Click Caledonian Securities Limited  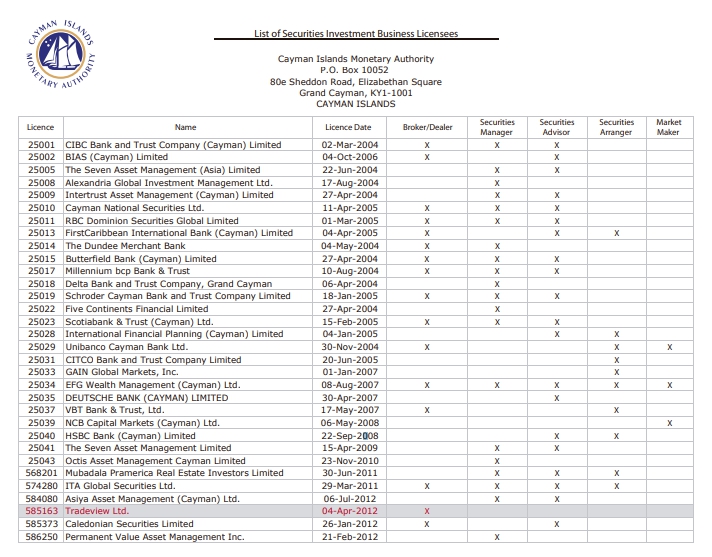tap(129, 524)
